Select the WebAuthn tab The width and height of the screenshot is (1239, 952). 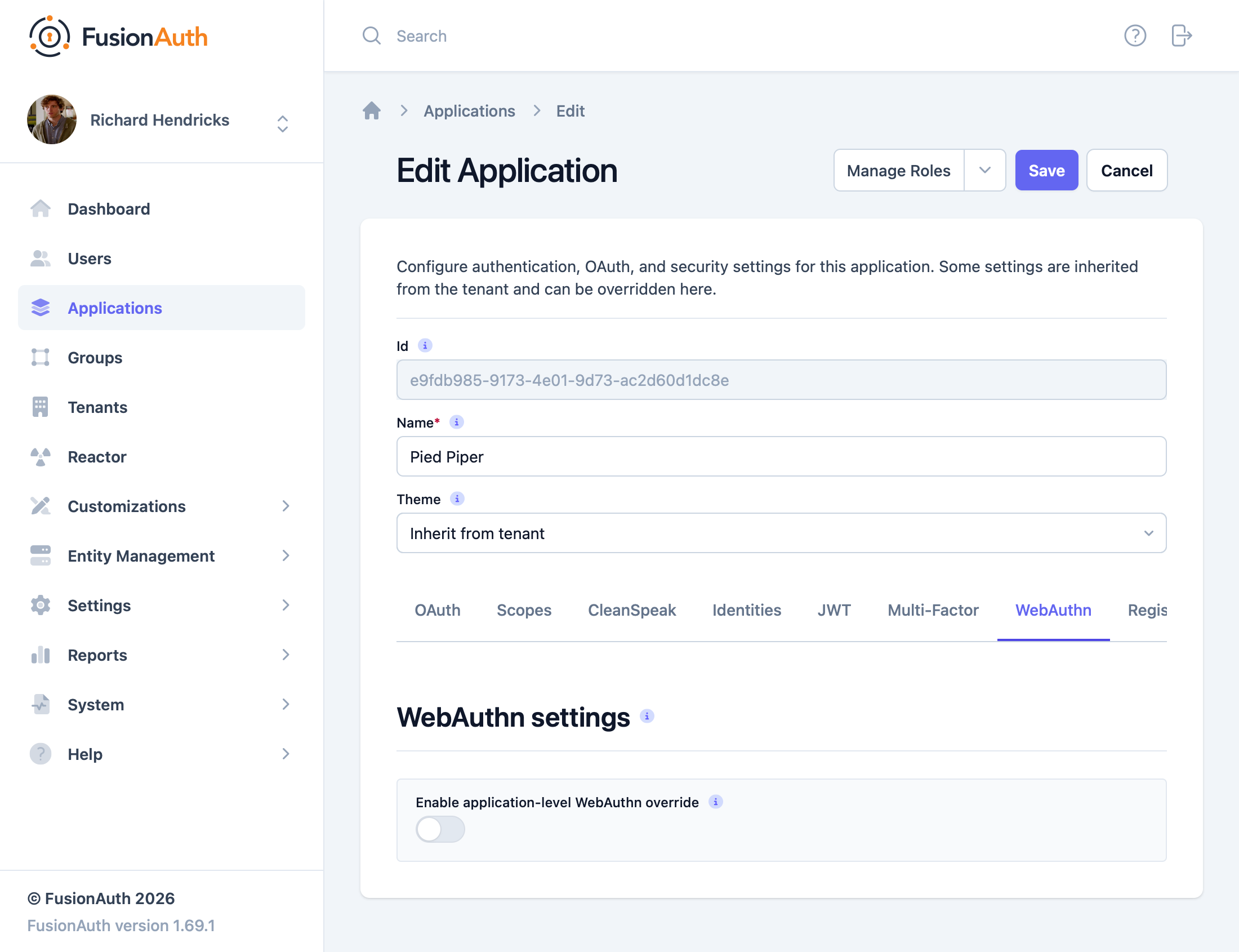pyautogui.click(x=1053, y=610)
